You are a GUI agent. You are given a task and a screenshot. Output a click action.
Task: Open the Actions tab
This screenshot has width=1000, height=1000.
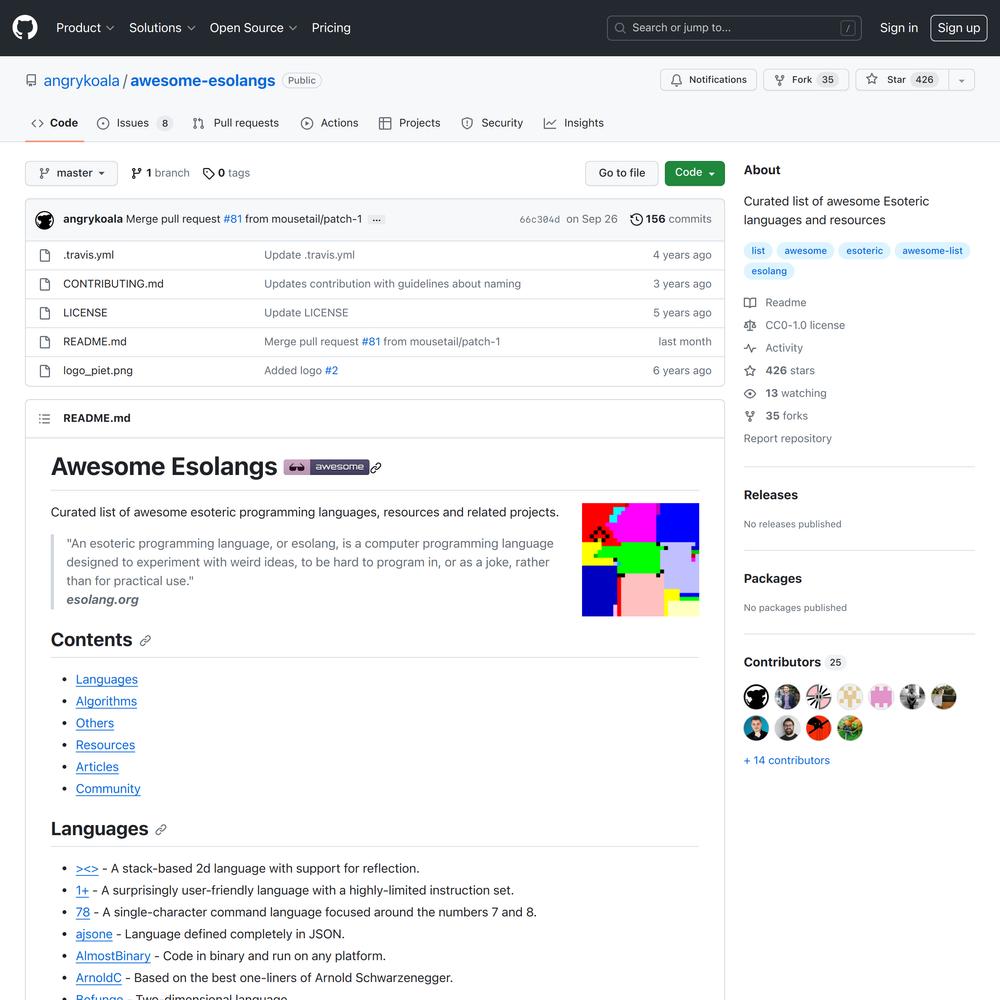[330, 123]
